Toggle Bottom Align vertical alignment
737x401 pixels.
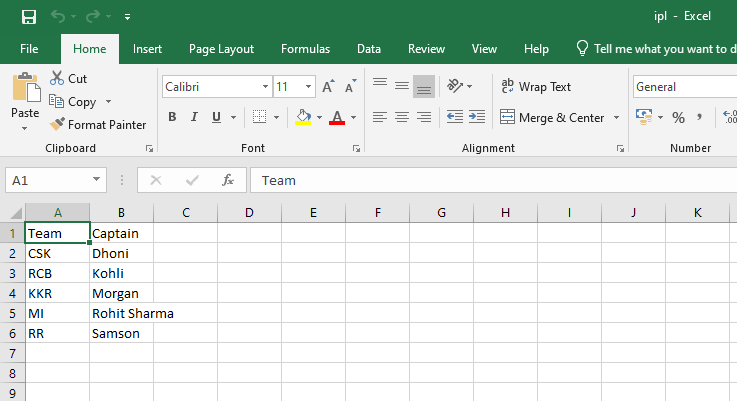point(423,86)
